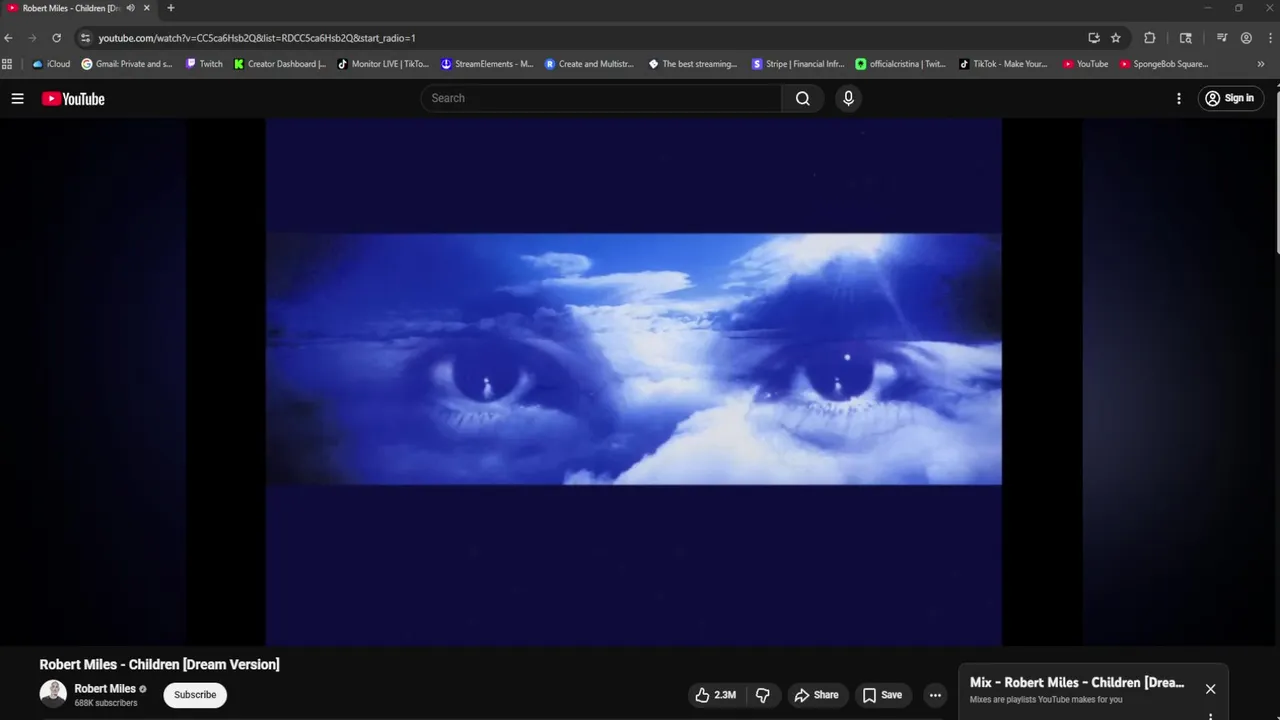Open more actions ellipsis under video
This screenshot has height=720, width=1280.
click(x=935, y=695)
